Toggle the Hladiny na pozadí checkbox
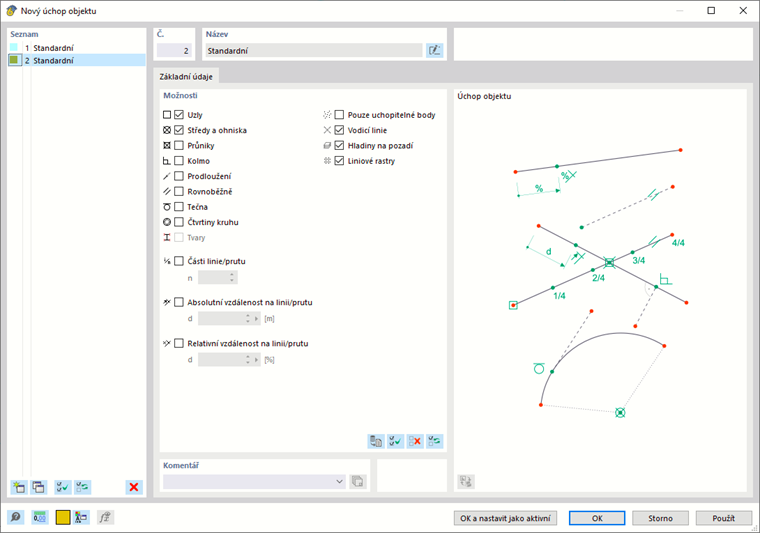Image resolution: width=760 pixels, height=533 pixels. point(339,145)
